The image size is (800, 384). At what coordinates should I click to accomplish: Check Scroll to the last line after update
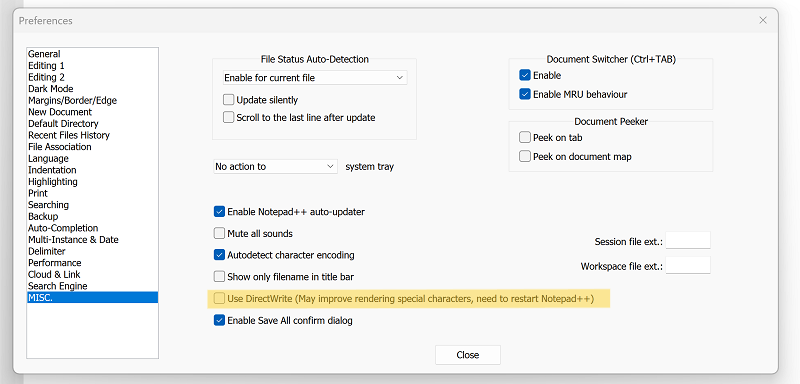(229, 118)
